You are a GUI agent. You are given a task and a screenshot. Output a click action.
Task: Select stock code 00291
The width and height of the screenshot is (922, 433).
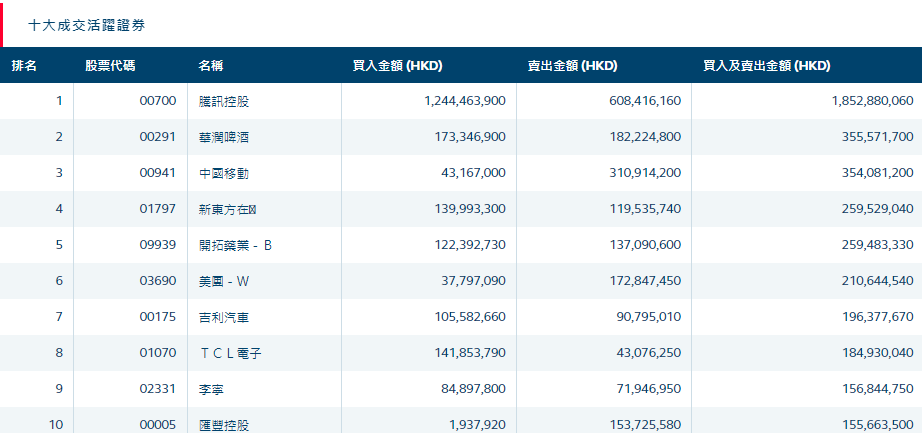tap(158, 137)
